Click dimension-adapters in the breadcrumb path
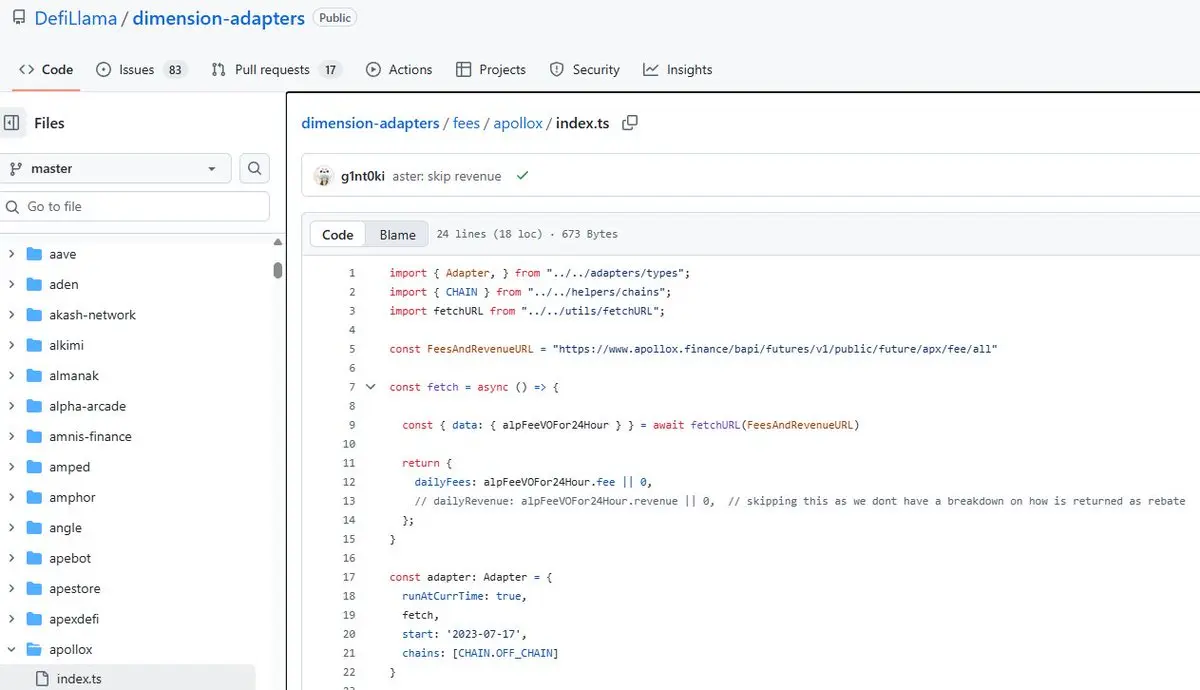 tap(370, 123)
